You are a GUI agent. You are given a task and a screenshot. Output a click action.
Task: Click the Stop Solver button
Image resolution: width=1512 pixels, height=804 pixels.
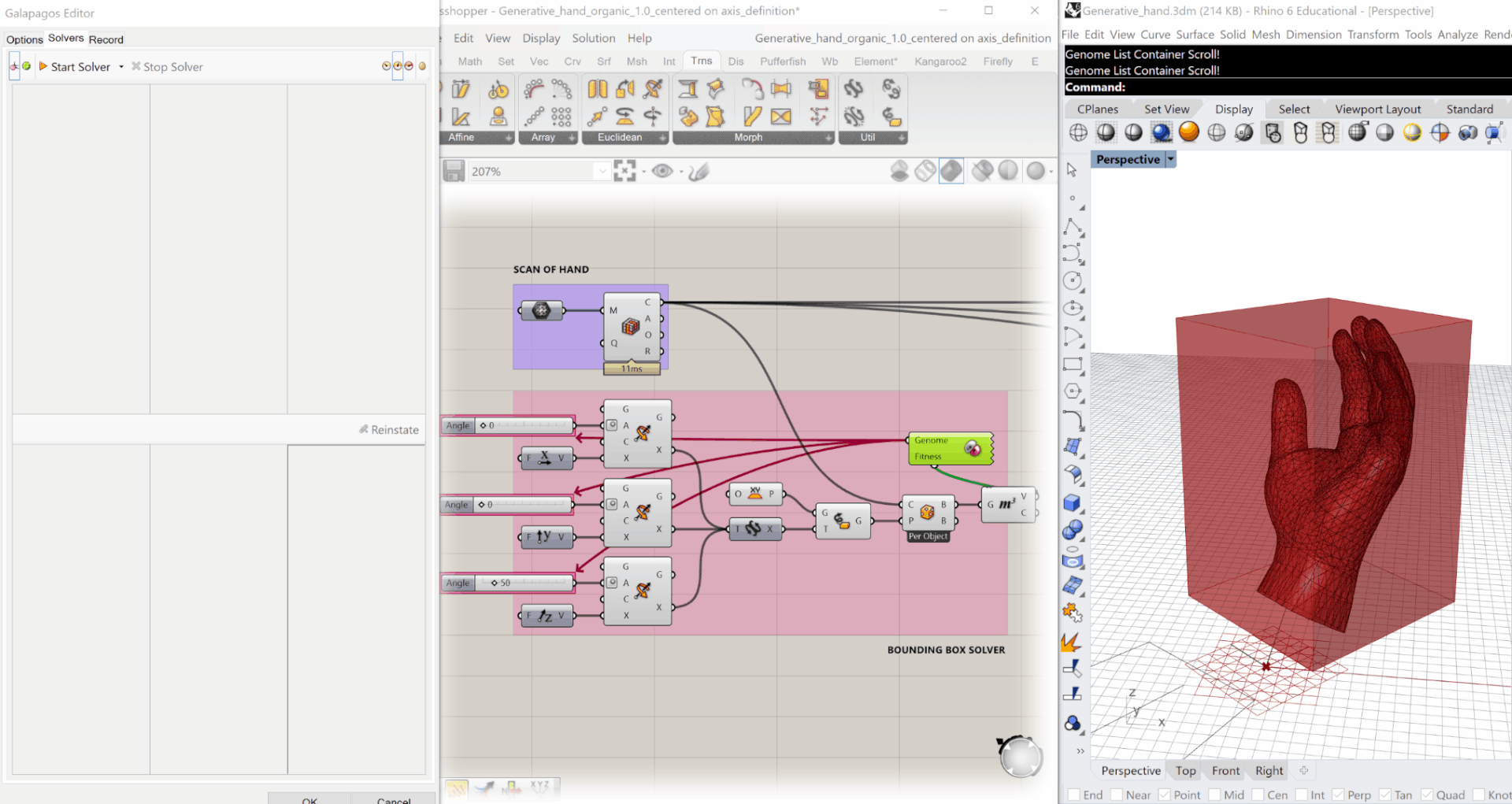pyautogui.click(x=167, y=67)
